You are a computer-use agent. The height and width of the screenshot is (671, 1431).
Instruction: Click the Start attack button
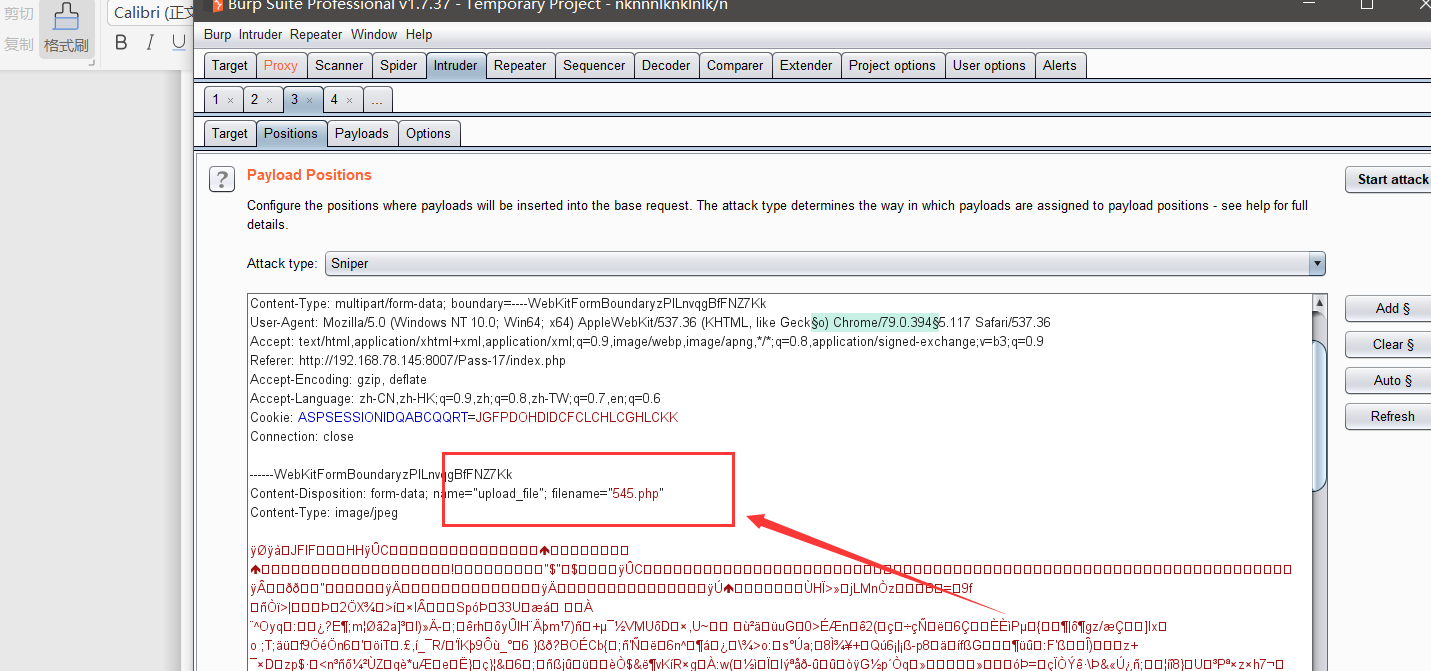click(x=1392, y=179)
